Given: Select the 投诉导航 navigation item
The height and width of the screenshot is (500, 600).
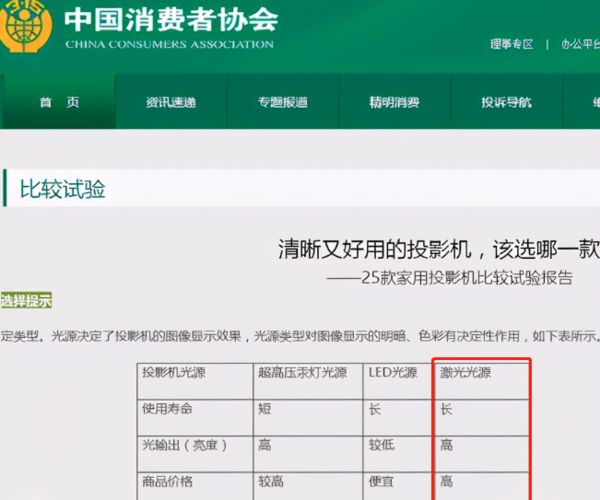Looking at the screenshot, I should point(506,103).
